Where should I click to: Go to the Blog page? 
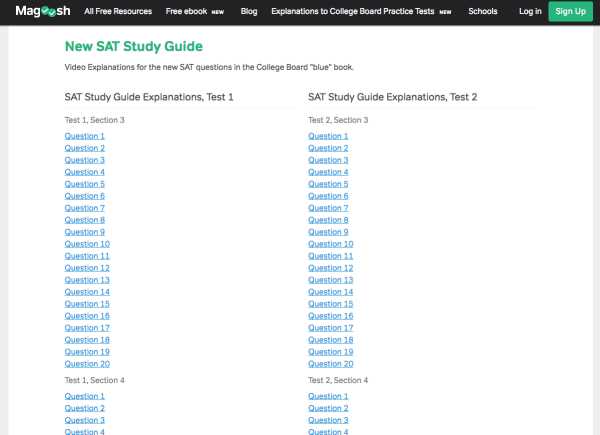[x=249, y=11]
